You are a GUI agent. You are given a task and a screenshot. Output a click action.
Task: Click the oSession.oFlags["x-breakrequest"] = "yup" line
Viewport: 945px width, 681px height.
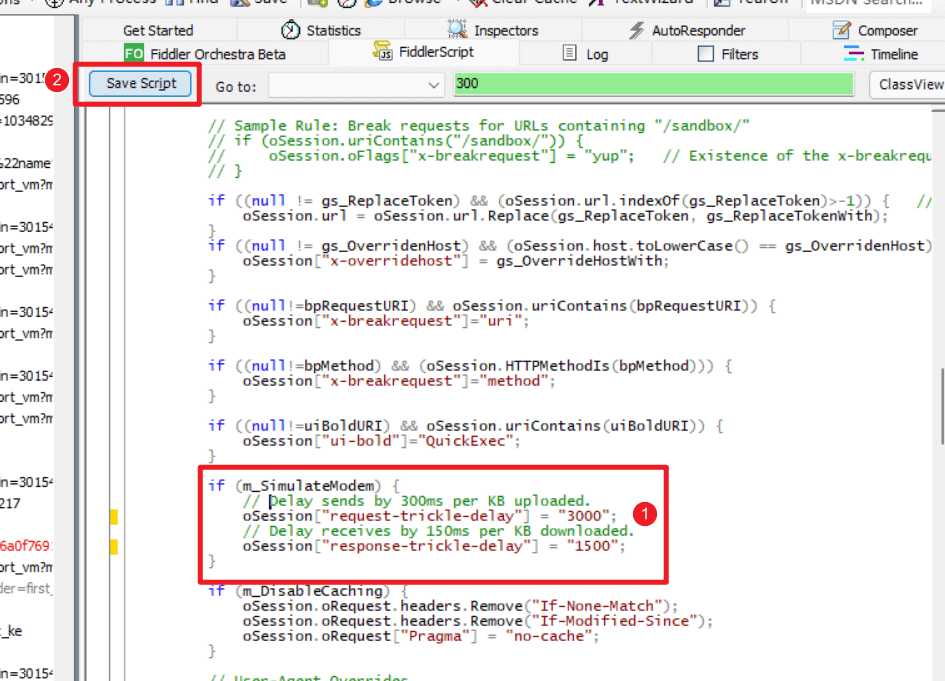pyautogui.click(x=570, y=155)
